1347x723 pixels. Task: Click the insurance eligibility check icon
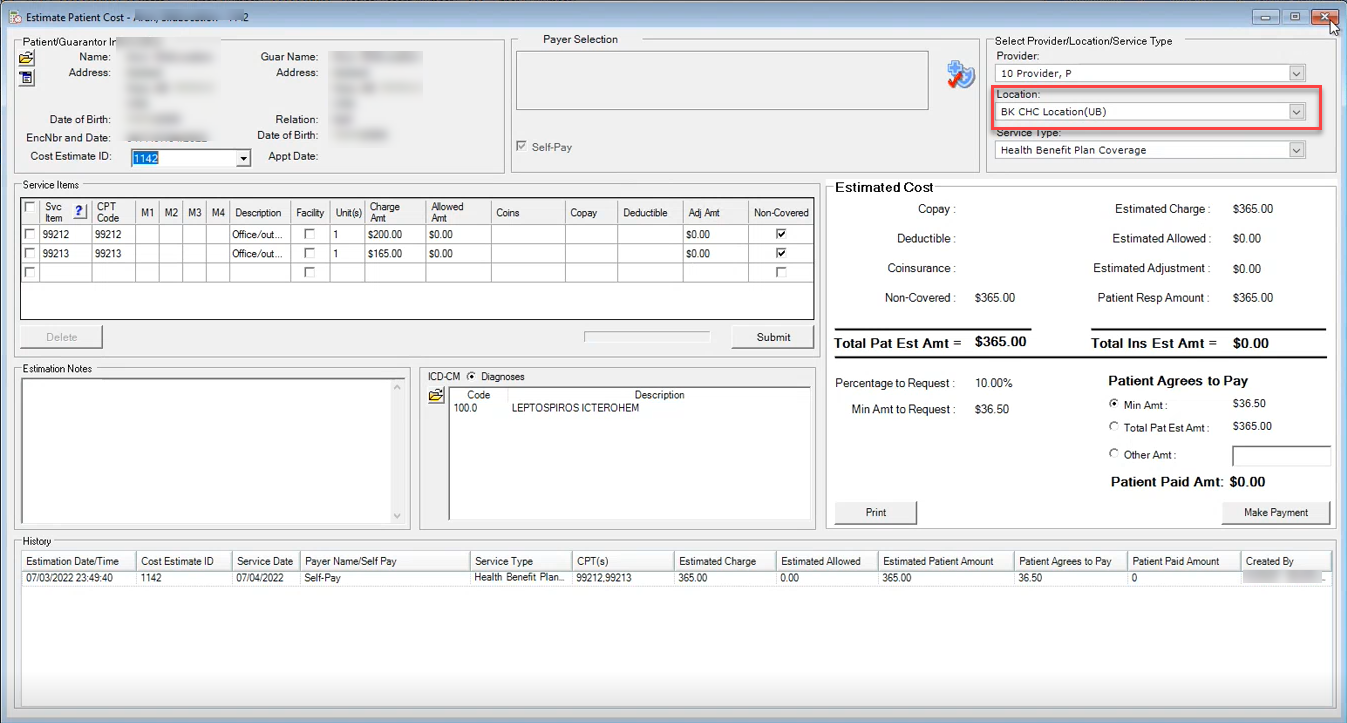960,75
